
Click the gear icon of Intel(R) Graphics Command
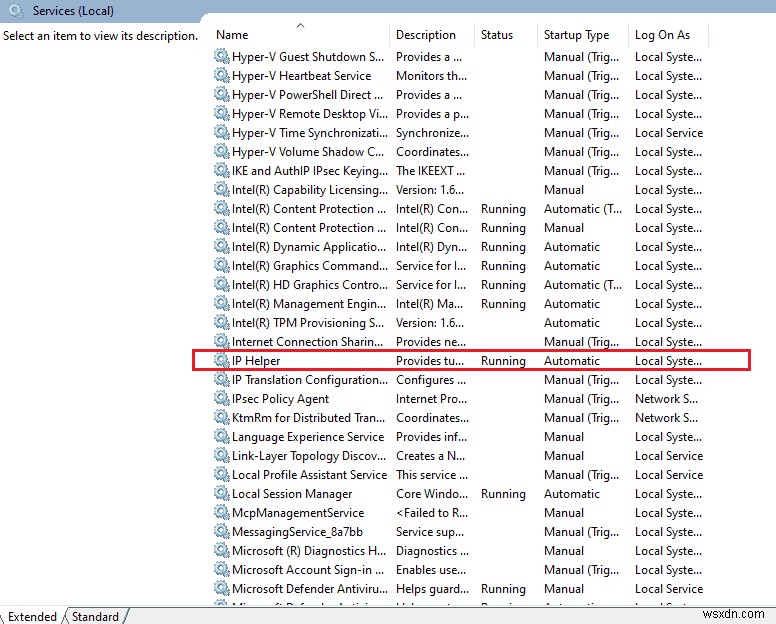click(222, 265)
